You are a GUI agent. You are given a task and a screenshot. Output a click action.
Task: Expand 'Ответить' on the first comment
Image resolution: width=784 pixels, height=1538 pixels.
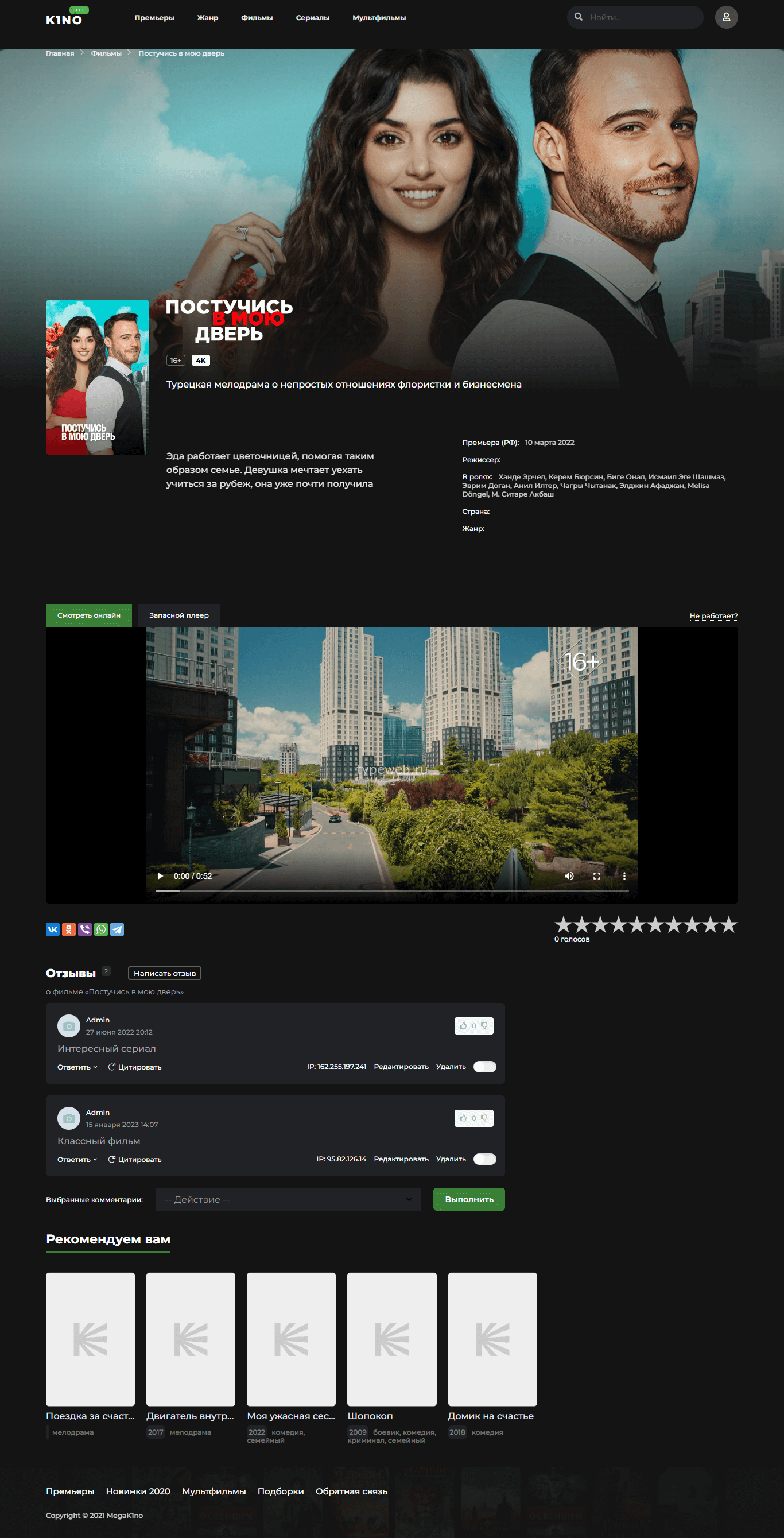click(x=77, y=1067)
